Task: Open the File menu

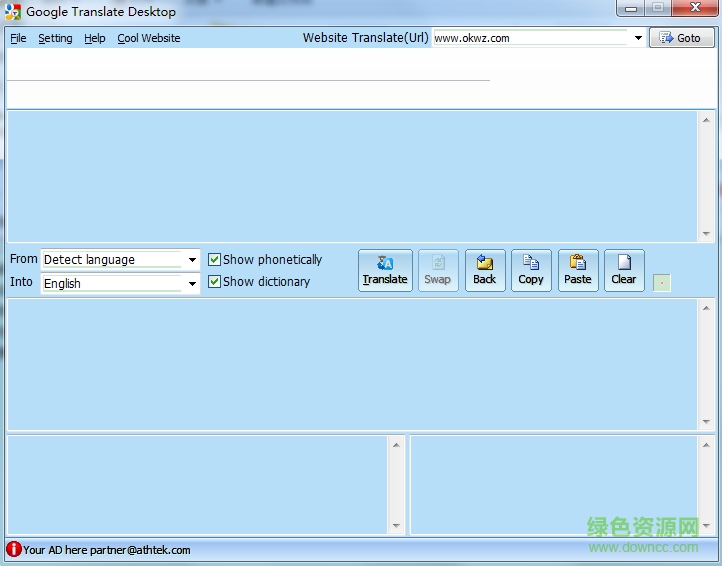Action: tap(18, 38)
